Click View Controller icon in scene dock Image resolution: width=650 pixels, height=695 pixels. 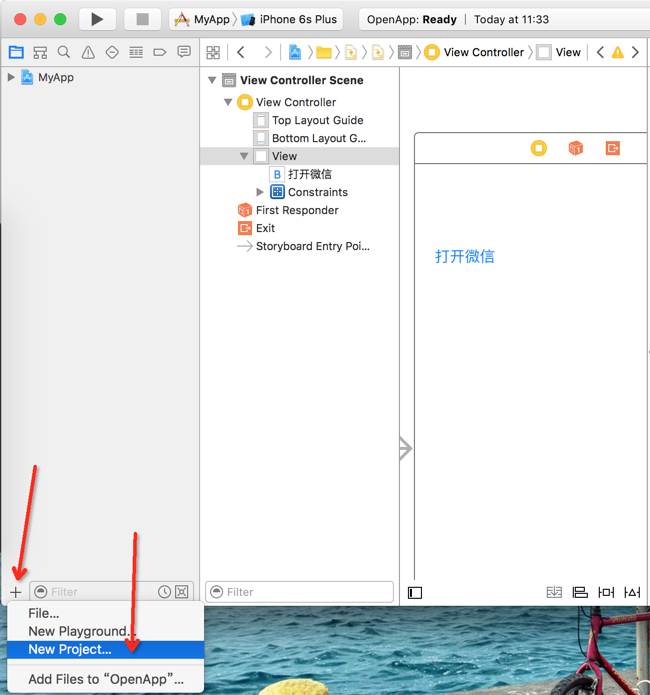pyautogui.click(x=539, y=148)
